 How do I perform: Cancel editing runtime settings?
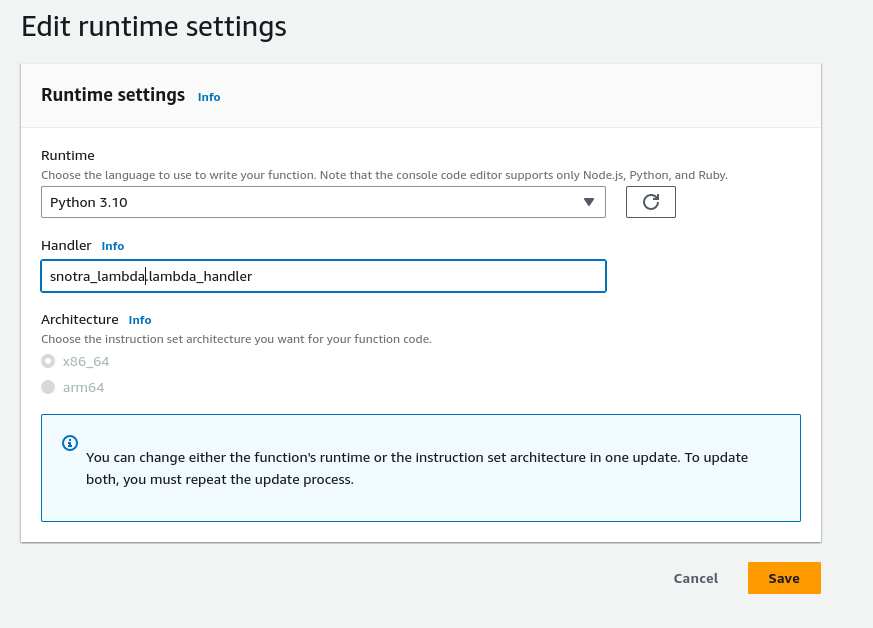[695, 578]
